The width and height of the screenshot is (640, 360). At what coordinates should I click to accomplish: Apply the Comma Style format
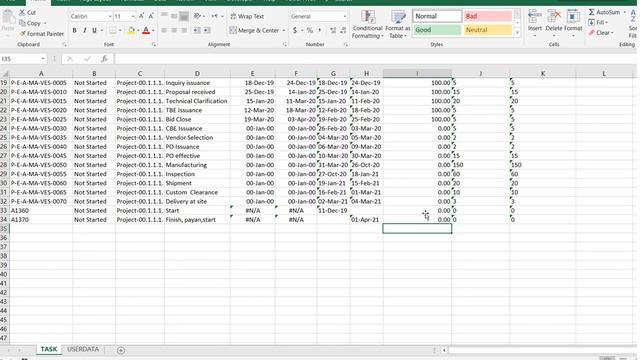coord(320,30)
